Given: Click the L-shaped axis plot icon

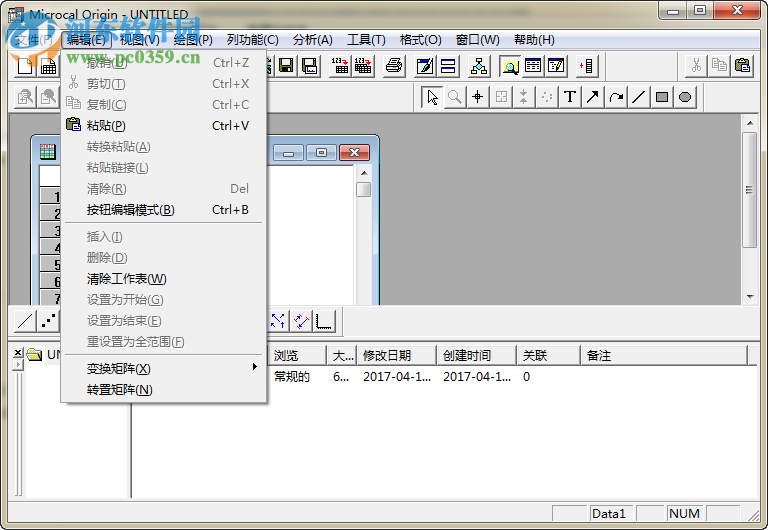Looking at the screenshot, I should tap(324, 321).
